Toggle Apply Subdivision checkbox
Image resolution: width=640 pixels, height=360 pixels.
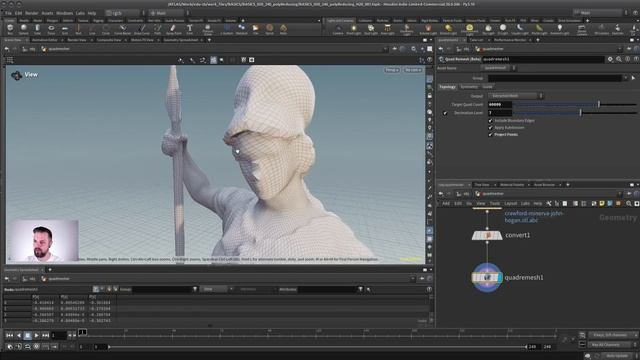490,128
